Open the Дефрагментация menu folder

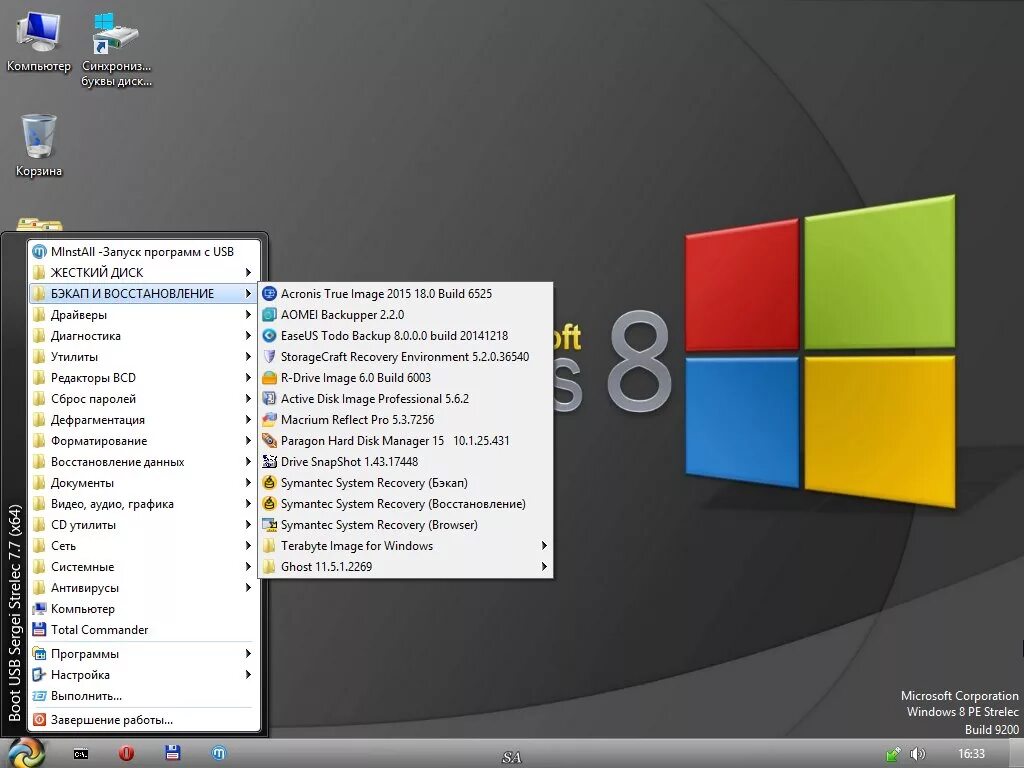[x=143, y=419]
